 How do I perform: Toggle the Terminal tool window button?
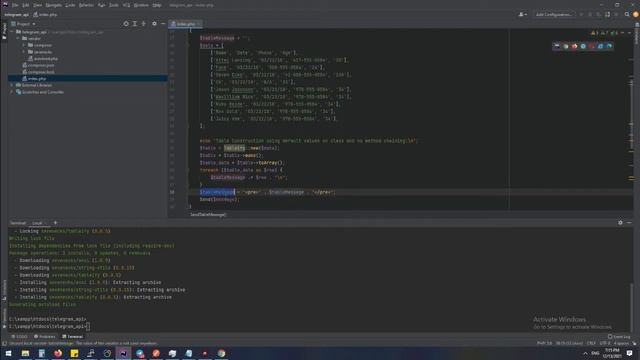72,337
